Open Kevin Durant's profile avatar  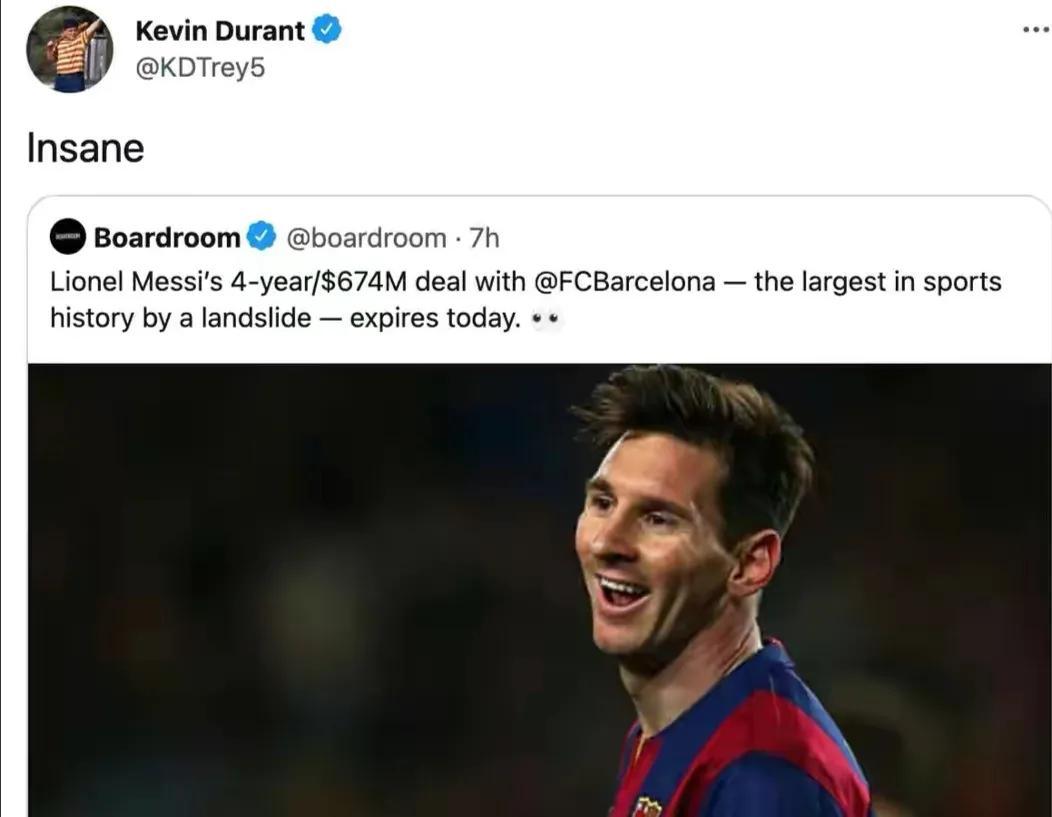tap(69, 49)
